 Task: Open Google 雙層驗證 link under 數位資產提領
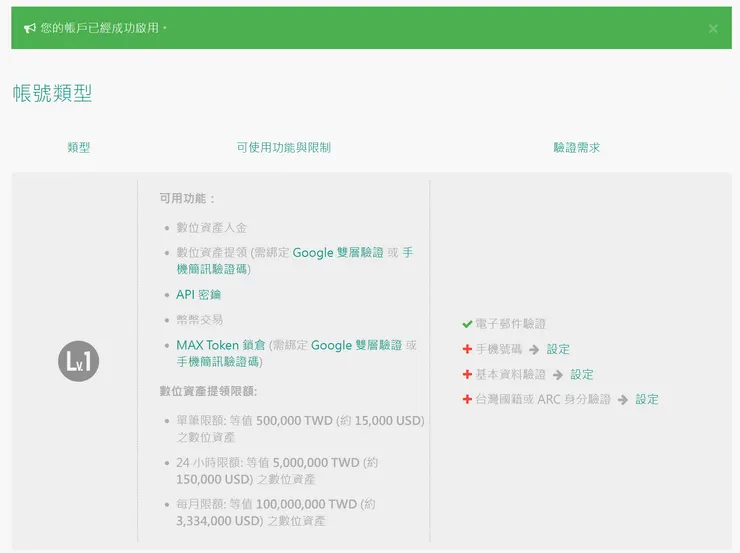coord(338,252)
